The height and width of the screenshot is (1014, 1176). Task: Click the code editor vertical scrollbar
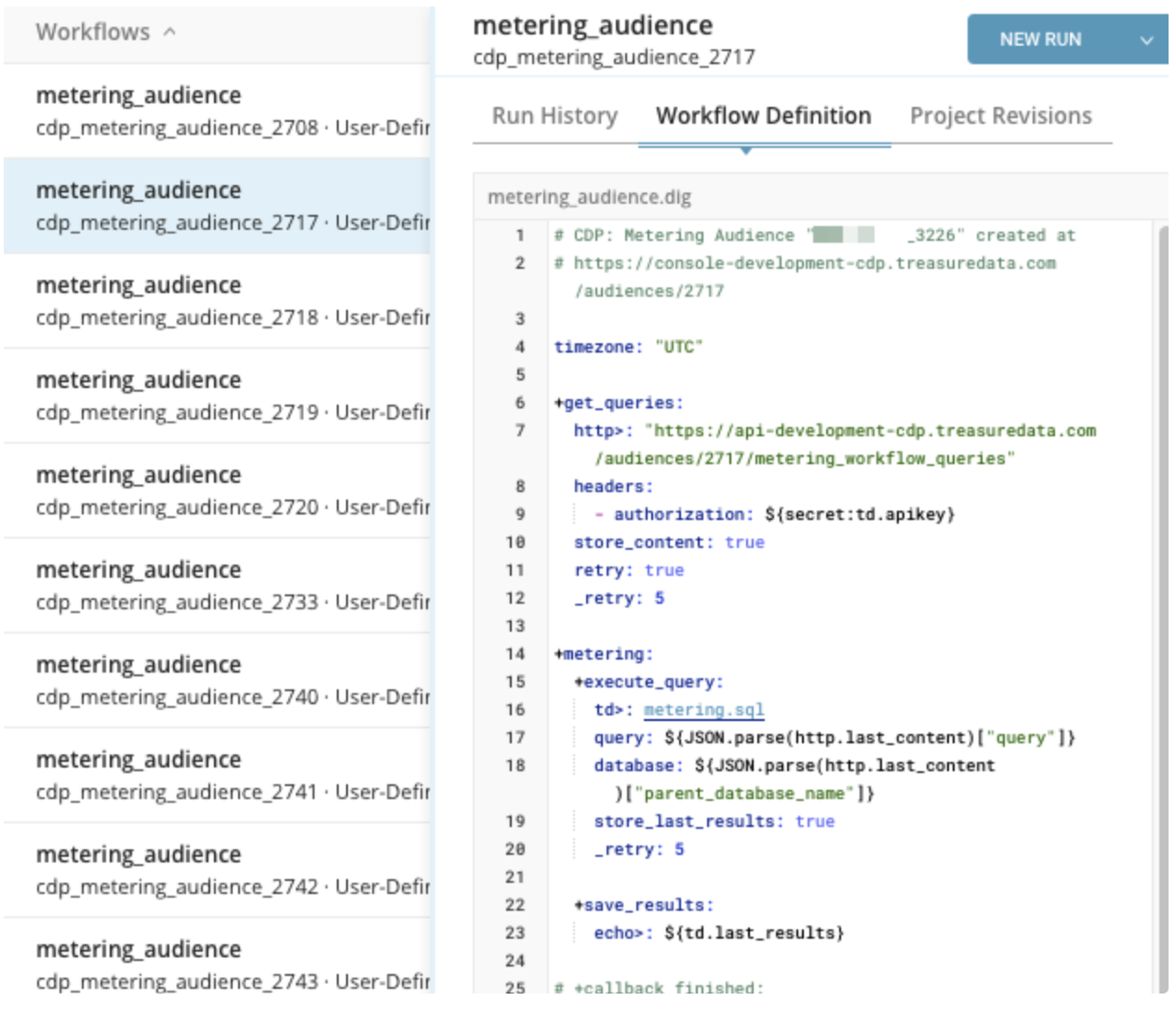point(1162,605)
